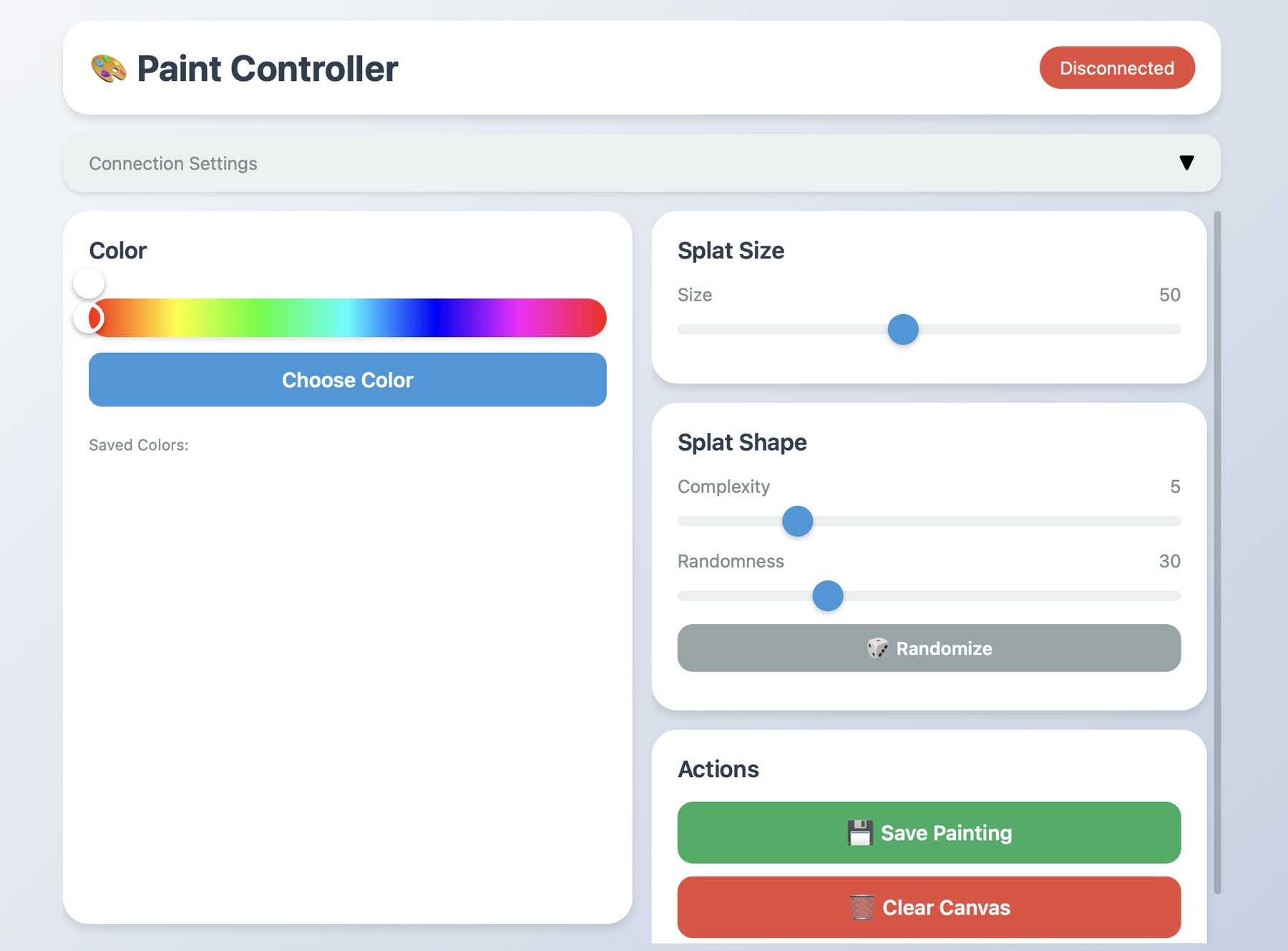Click the 'Color' section heading
Screen dimensions: 1288x951
click(x=117, y=250)
